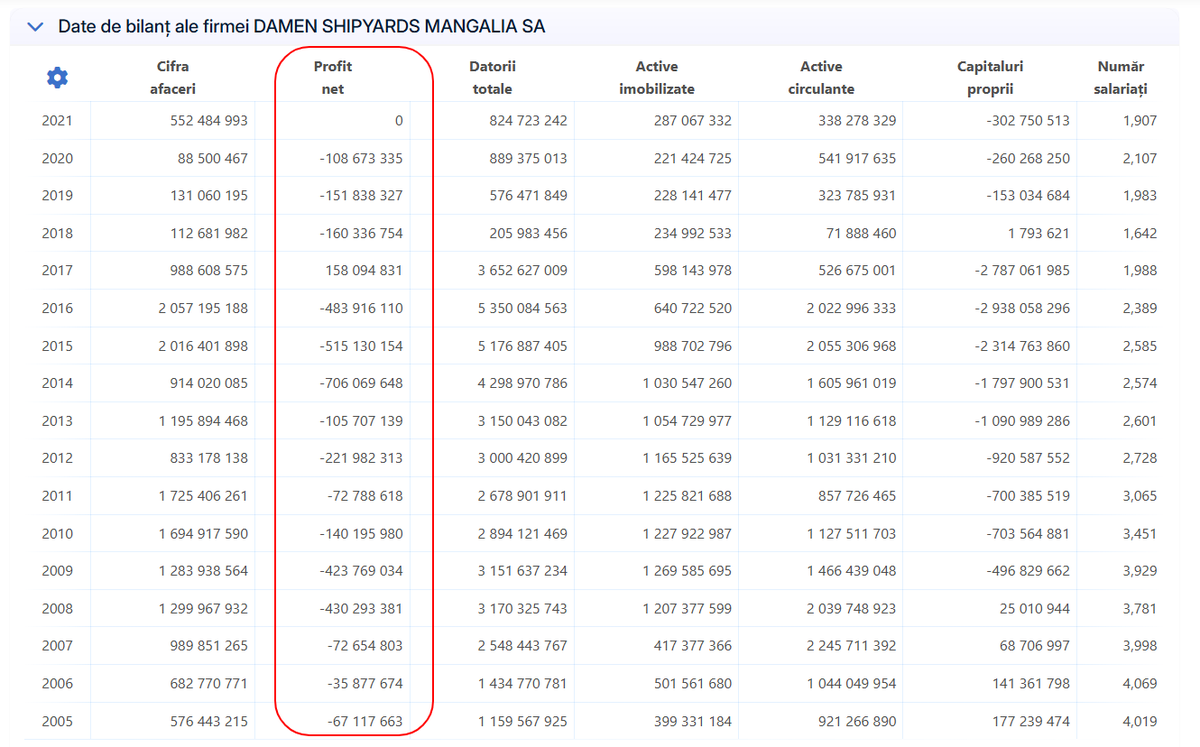Click equity value 177 239 474
Screen dimensions: 1200x747
coord(1031,721)
